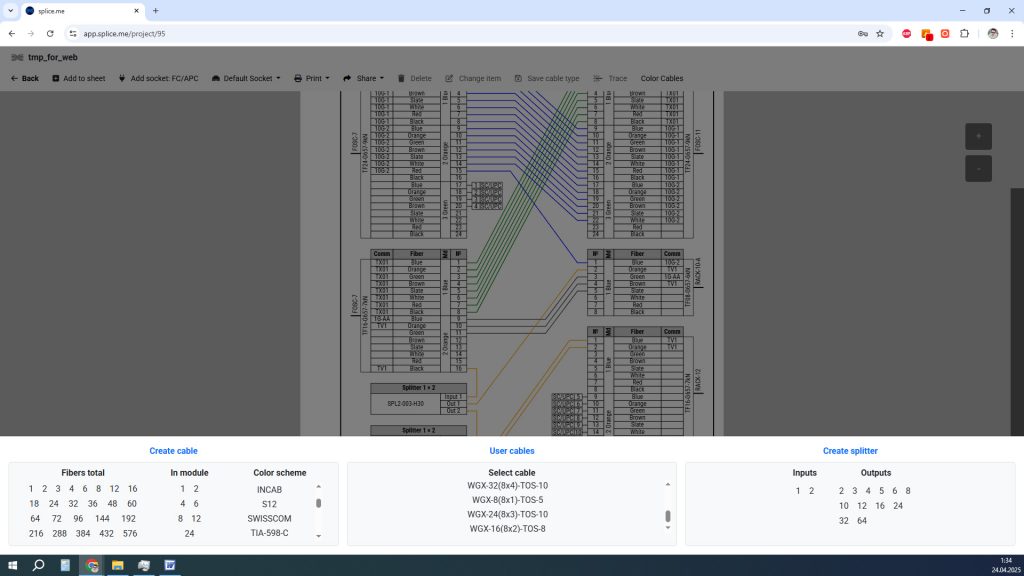
Task: Click the browser reload icon
Action: pyautogui.click(x=50, y=33)
